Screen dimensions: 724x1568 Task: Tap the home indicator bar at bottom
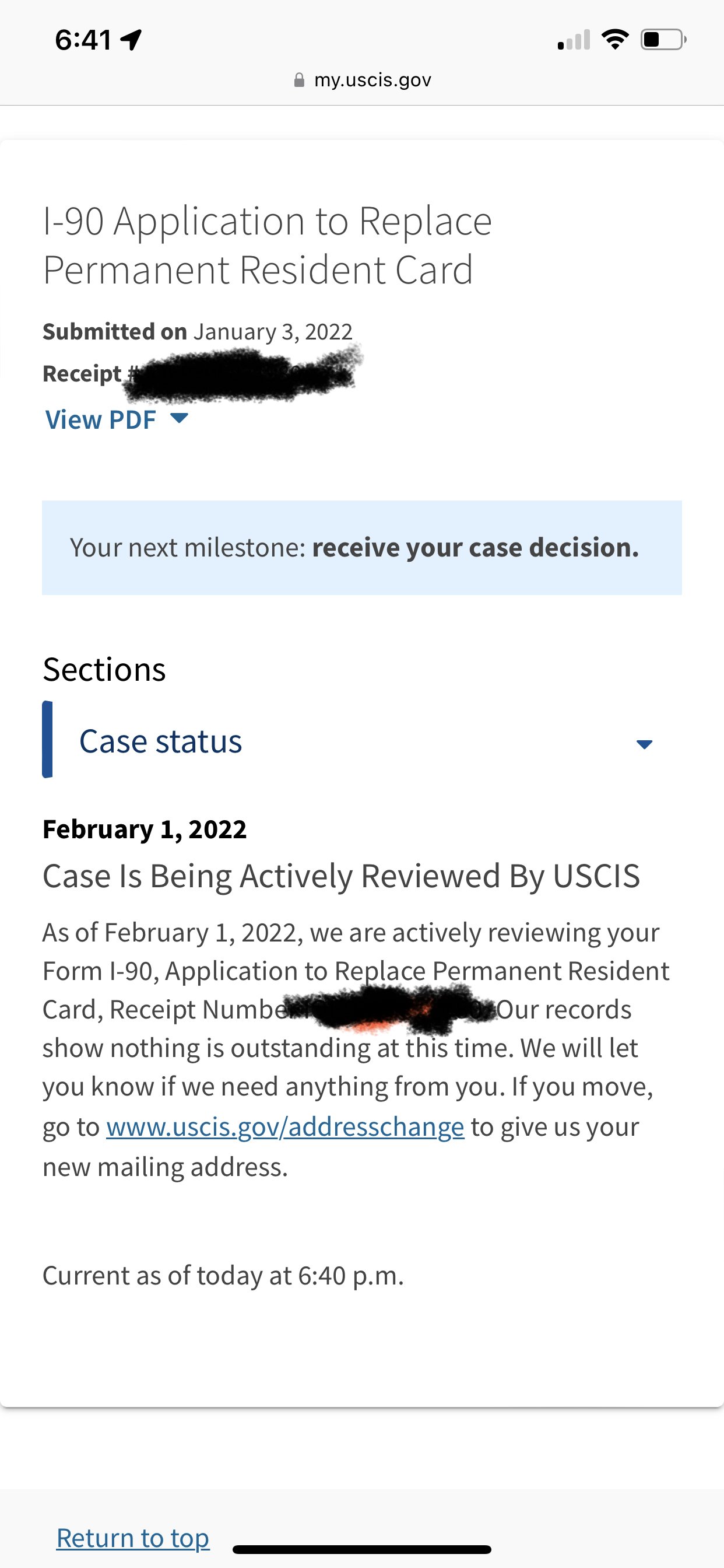pyautogui.click(x=361, y=1549)
